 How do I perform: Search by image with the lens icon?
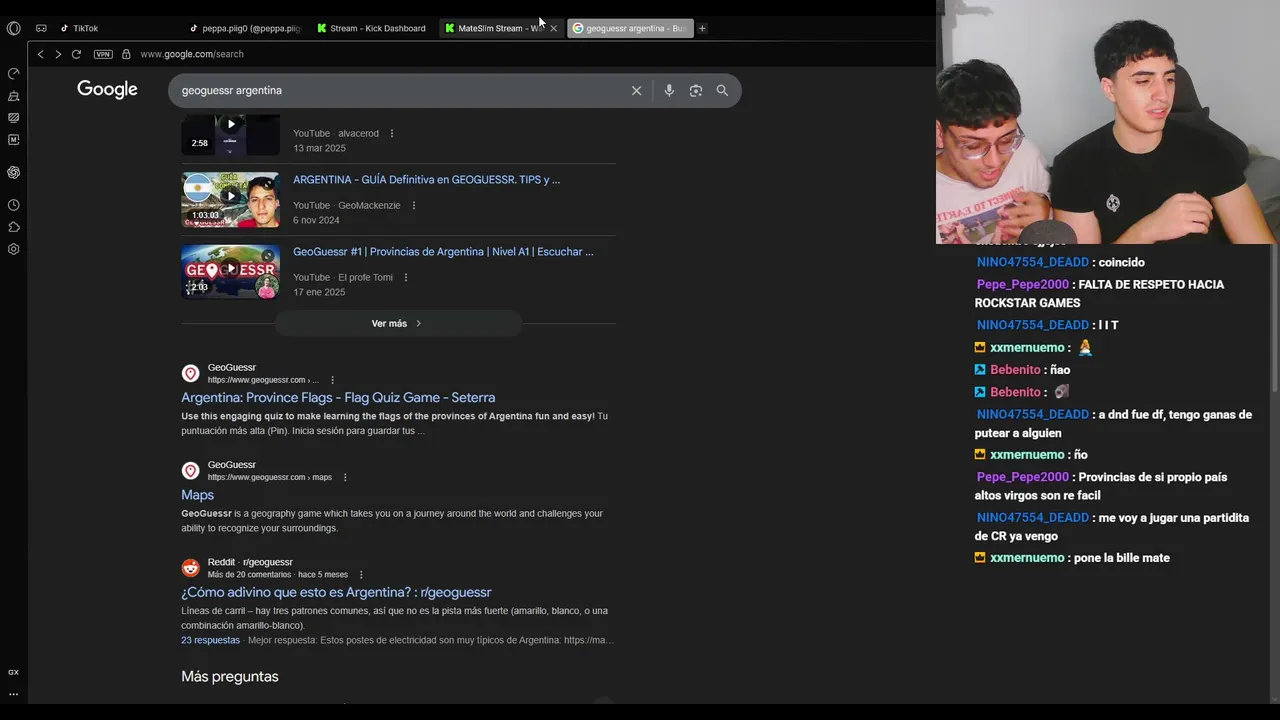point(696,90)
